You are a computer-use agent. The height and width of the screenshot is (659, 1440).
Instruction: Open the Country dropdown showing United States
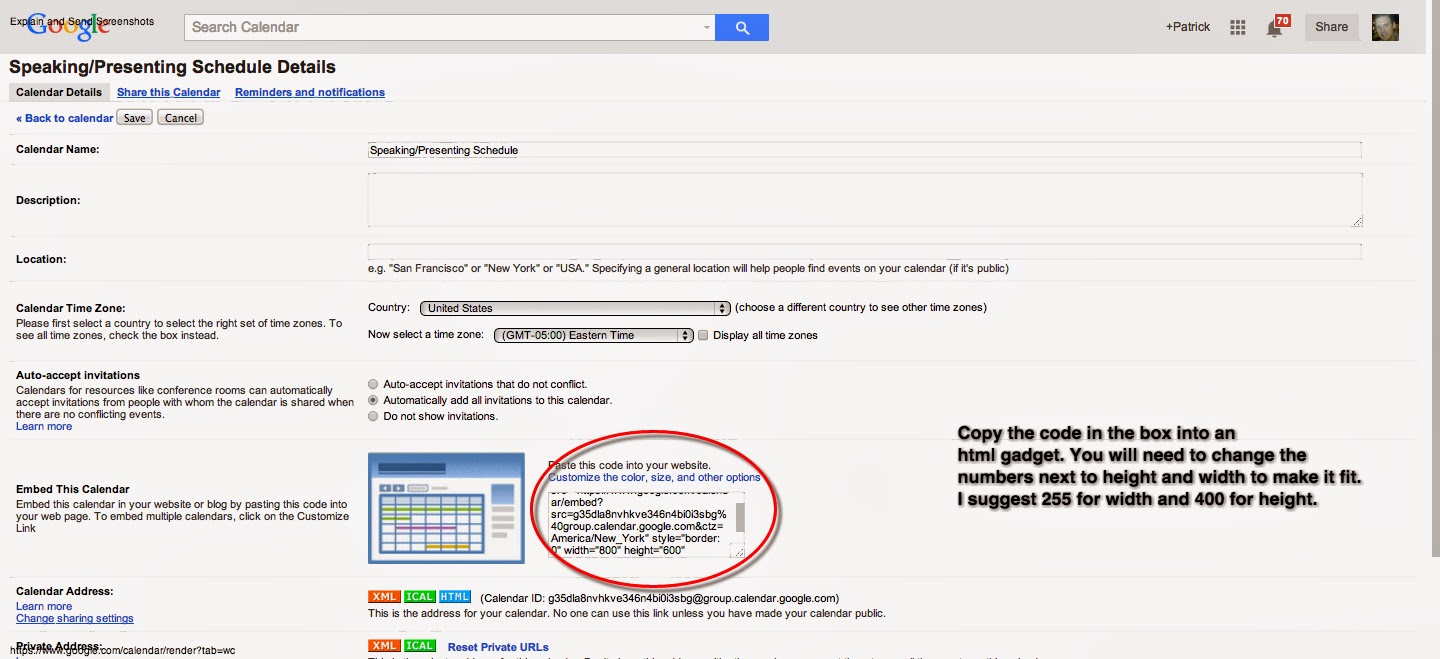pos(575,308)
